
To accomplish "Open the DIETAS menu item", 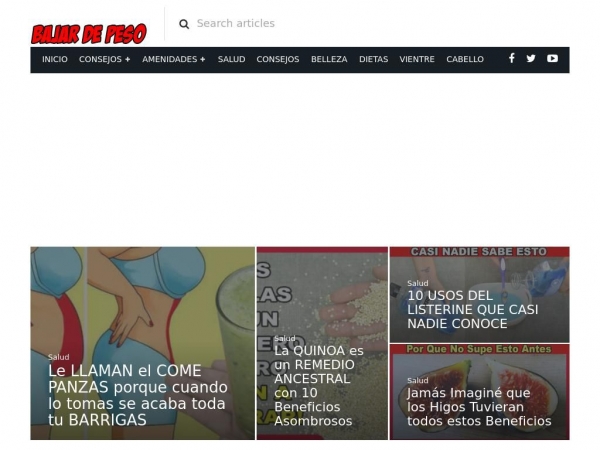I will 373,59.
